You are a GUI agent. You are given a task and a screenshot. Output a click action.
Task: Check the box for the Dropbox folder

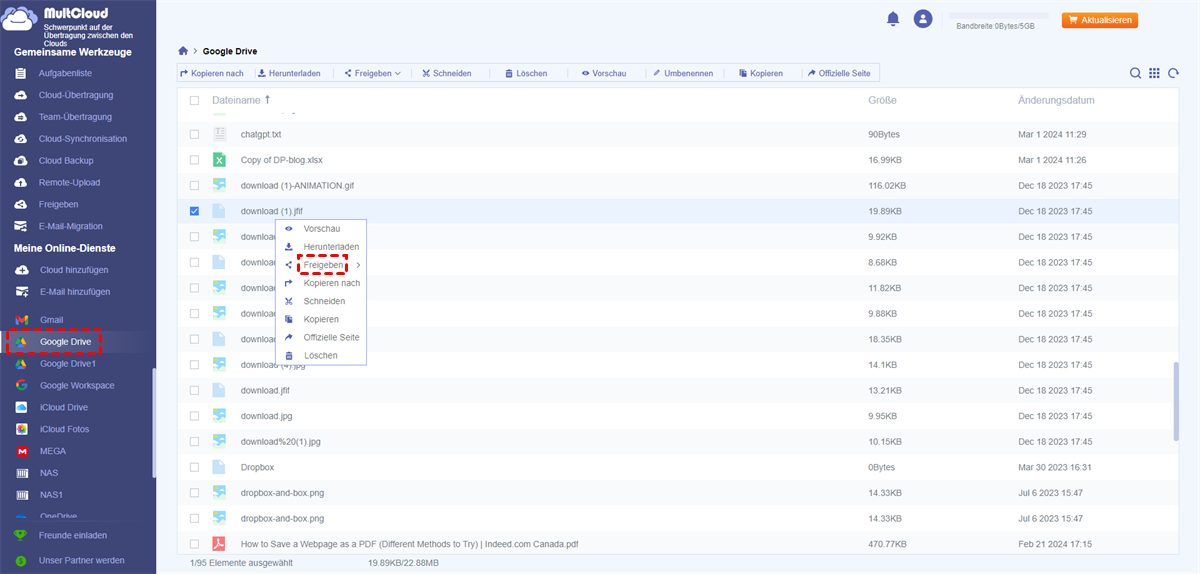(194, 467)
